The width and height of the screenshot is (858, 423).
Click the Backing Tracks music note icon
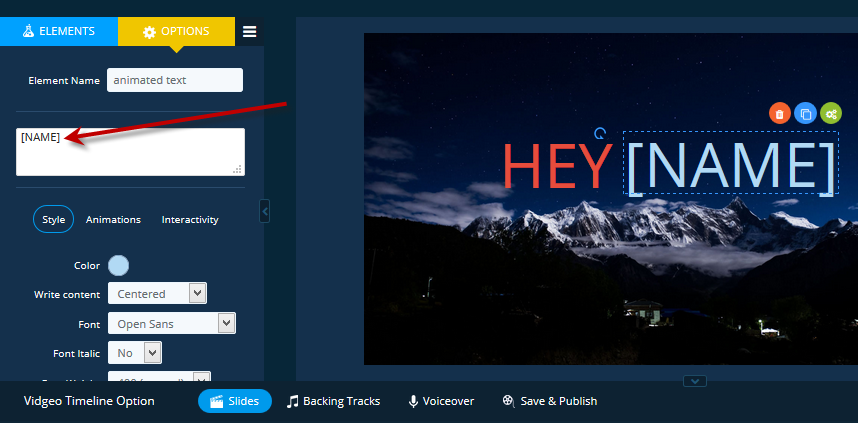[293, 401]
